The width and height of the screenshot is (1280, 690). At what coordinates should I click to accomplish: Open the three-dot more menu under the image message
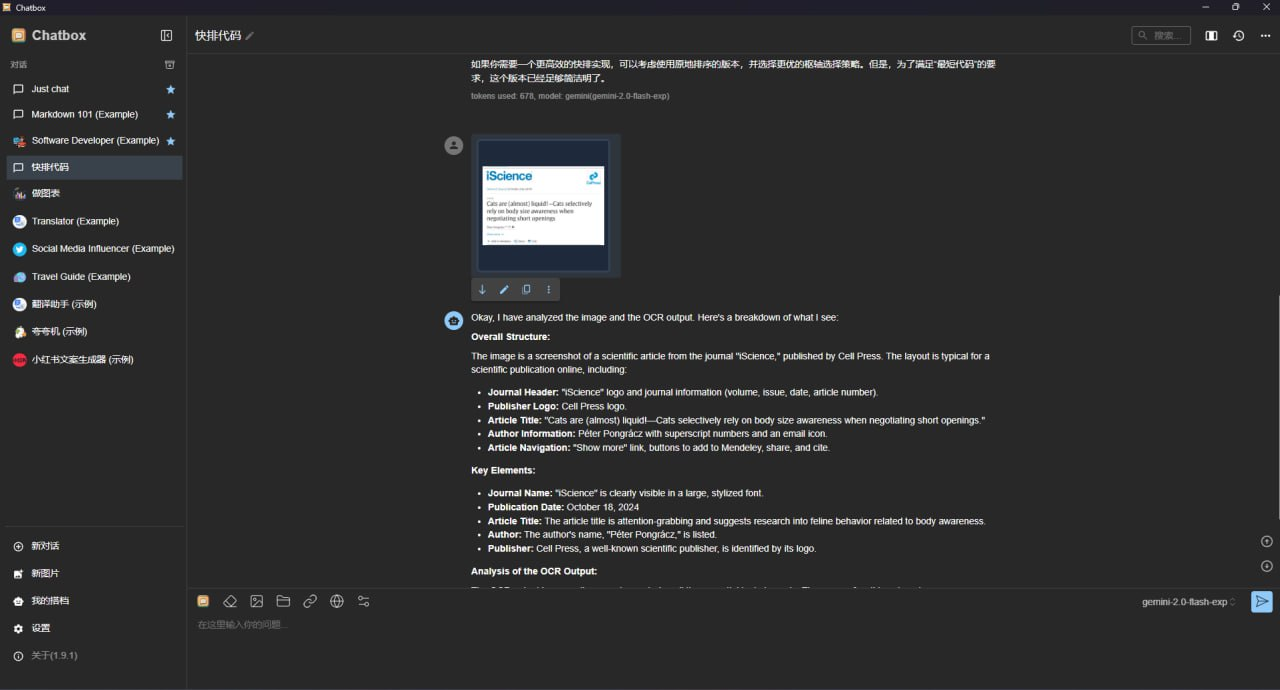tap(548, 290)
